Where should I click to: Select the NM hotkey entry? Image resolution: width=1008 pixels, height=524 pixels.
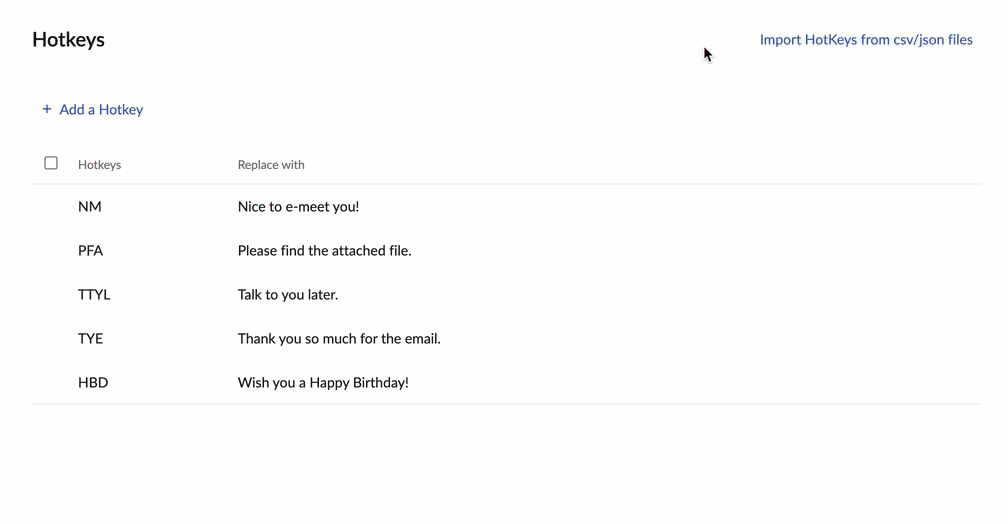(x=89, y=206)
